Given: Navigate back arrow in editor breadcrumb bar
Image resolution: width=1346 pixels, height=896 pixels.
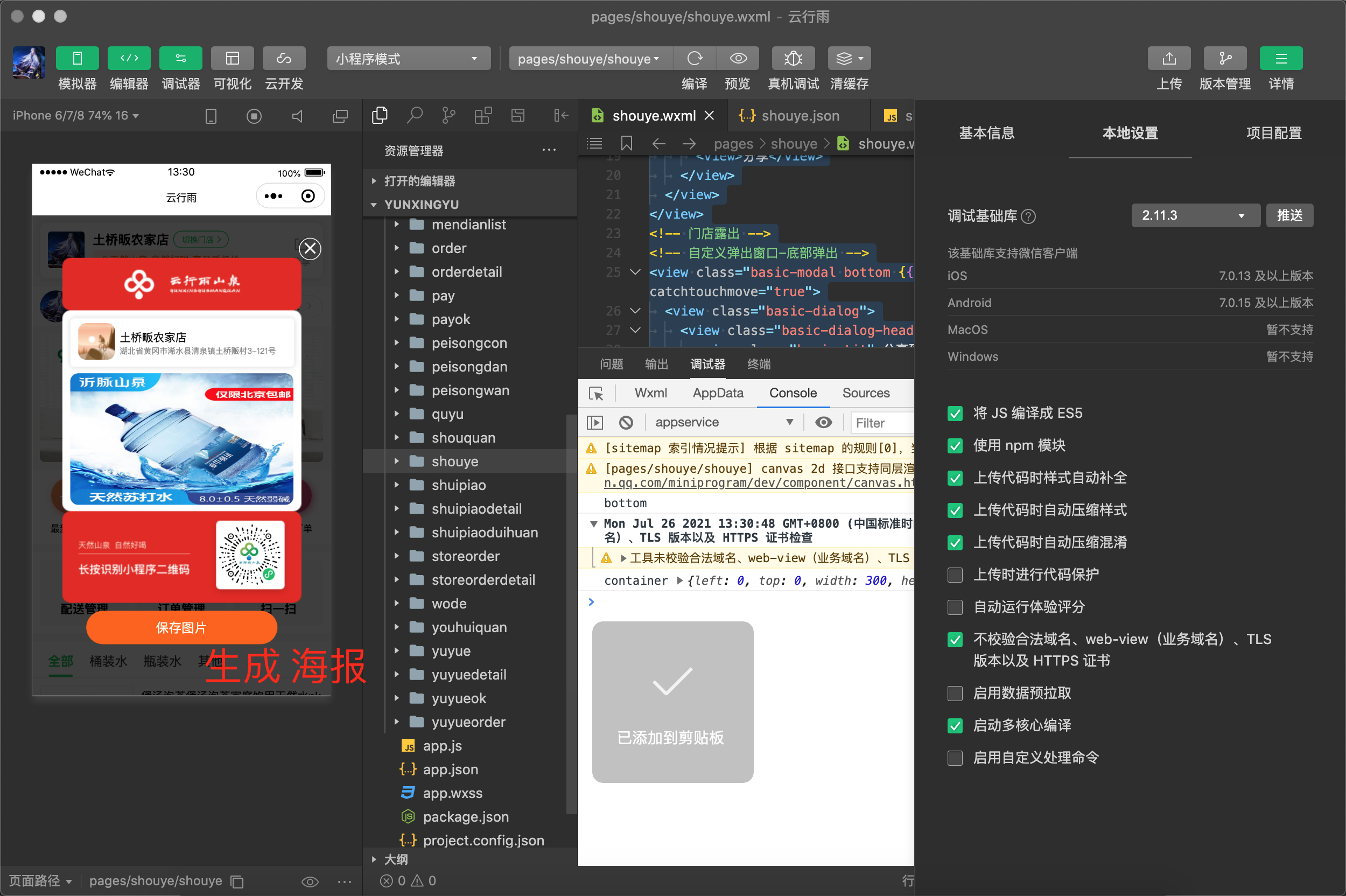Looking at the screenshot, I should click(658, 143).
